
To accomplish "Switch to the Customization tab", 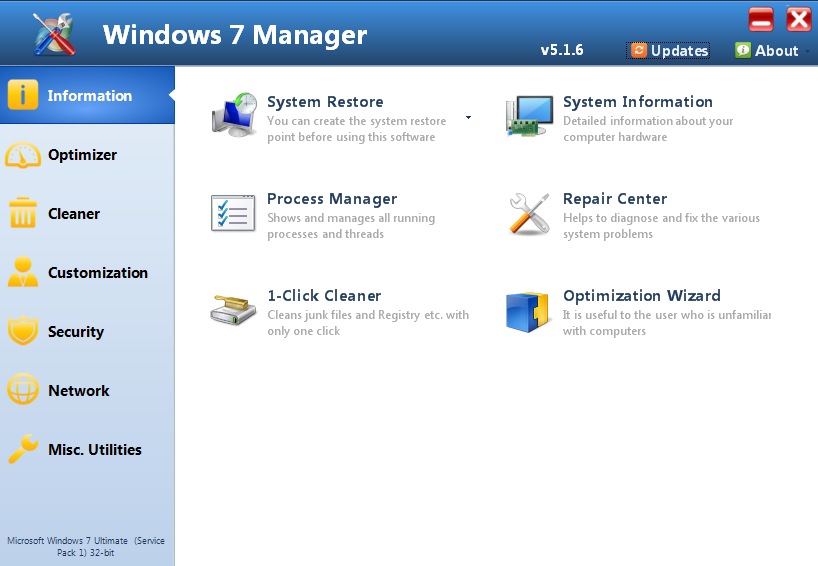I will click(97, 273).
